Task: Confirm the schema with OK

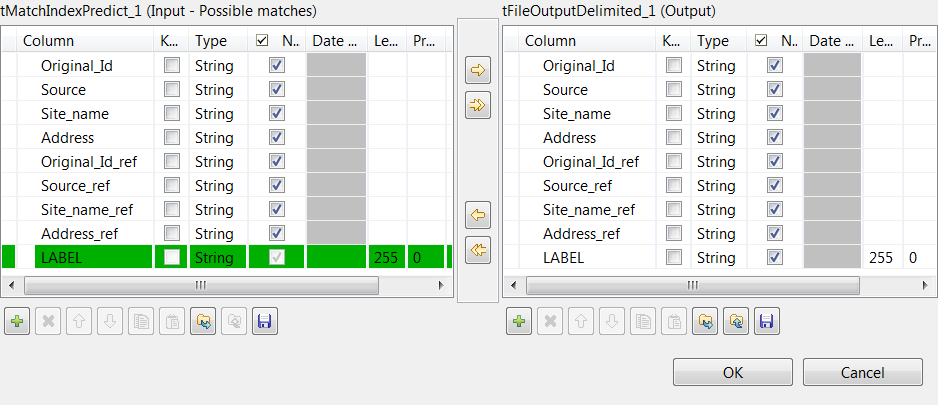Action: [733, 372]
